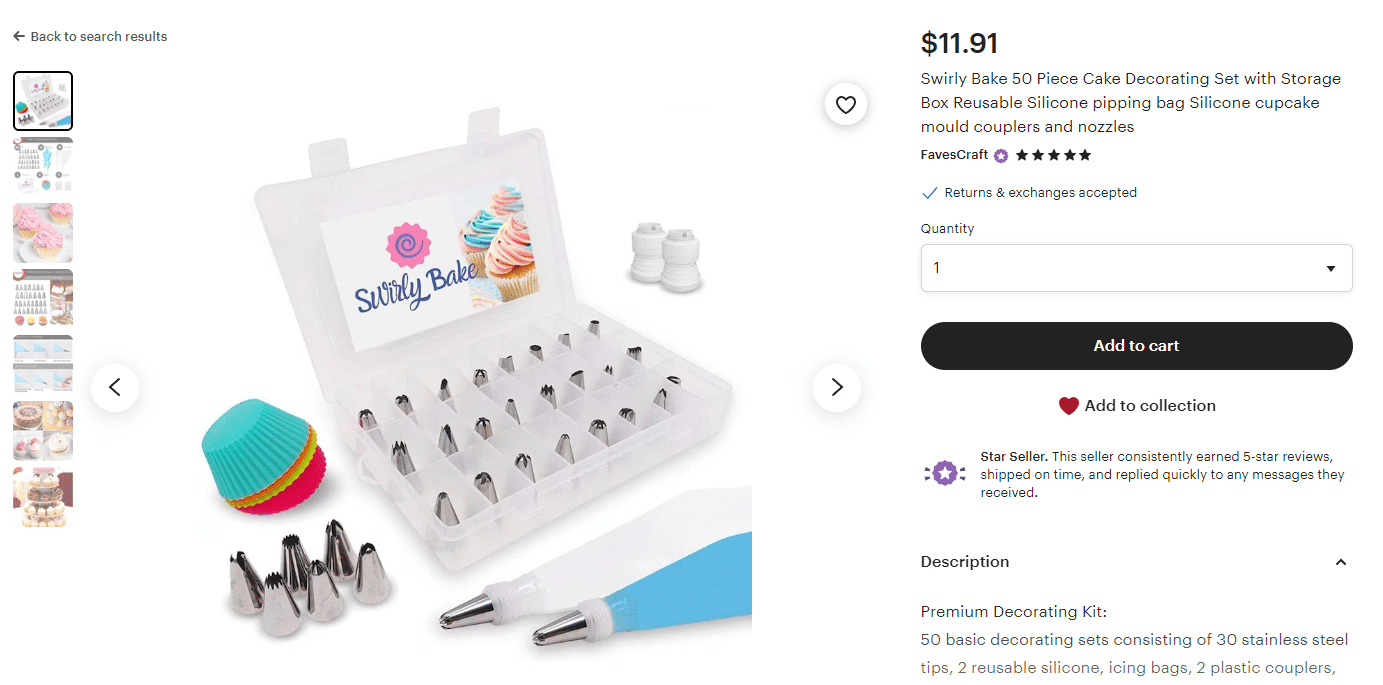Click the heart favorite icon on image

pyautogui.click(x=846, y=105)
